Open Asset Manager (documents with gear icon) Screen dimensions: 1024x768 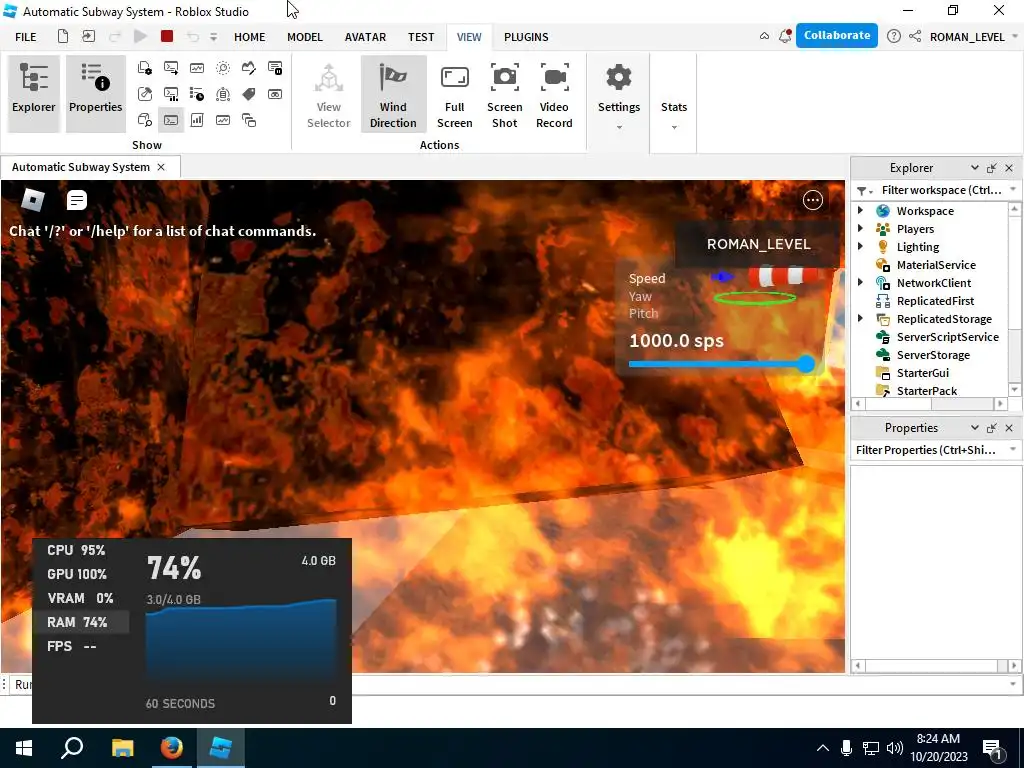coord(145,68)
